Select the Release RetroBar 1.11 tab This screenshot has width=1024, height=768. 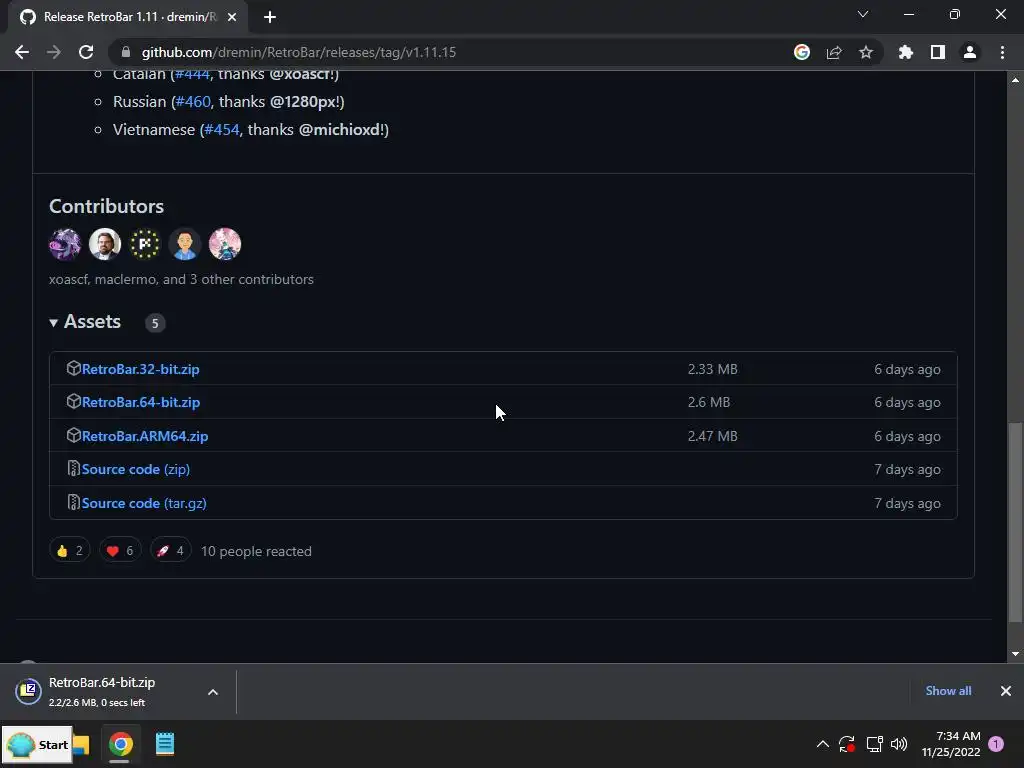coord(128,17)
